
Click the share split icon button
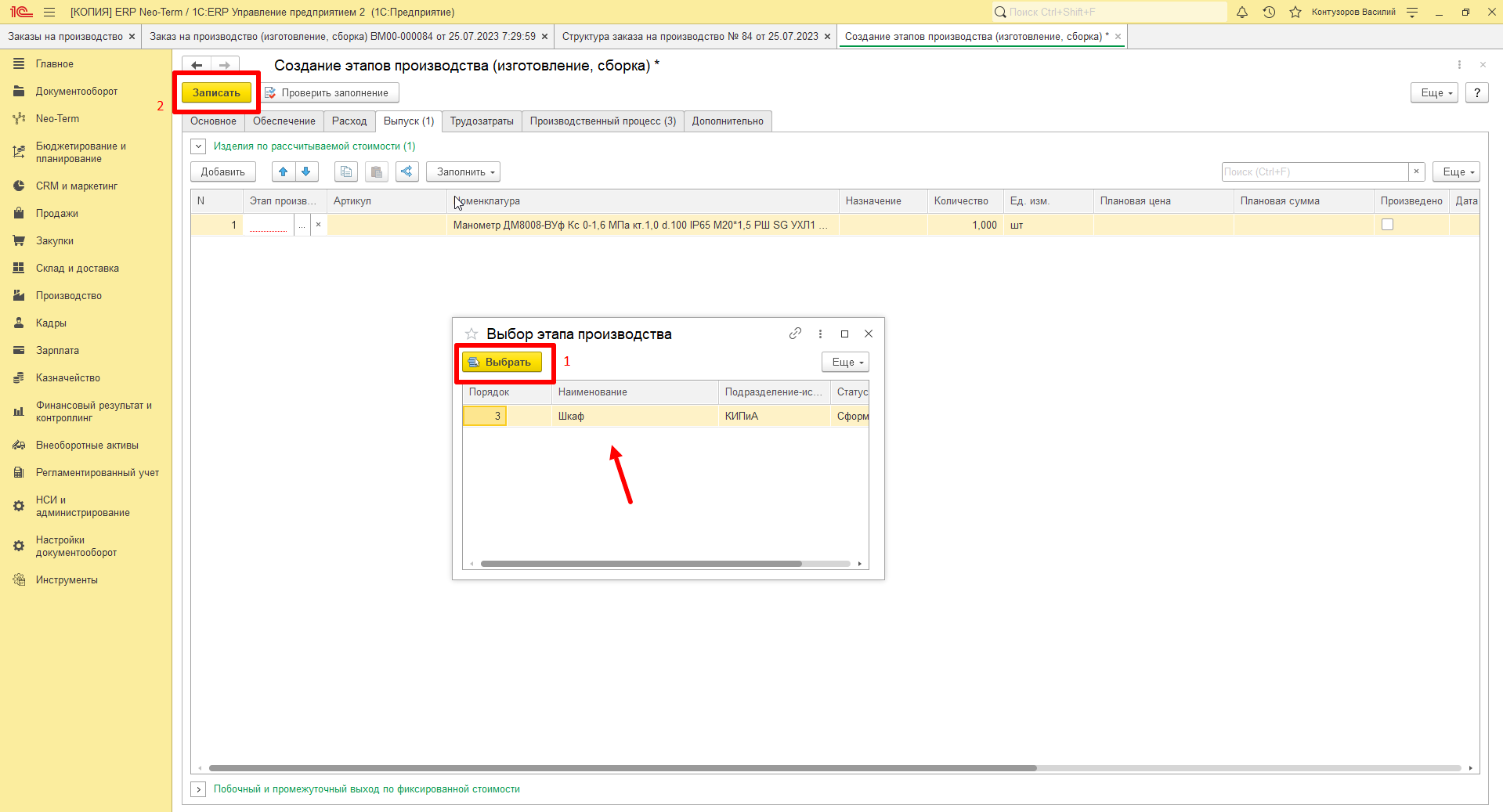407,171
